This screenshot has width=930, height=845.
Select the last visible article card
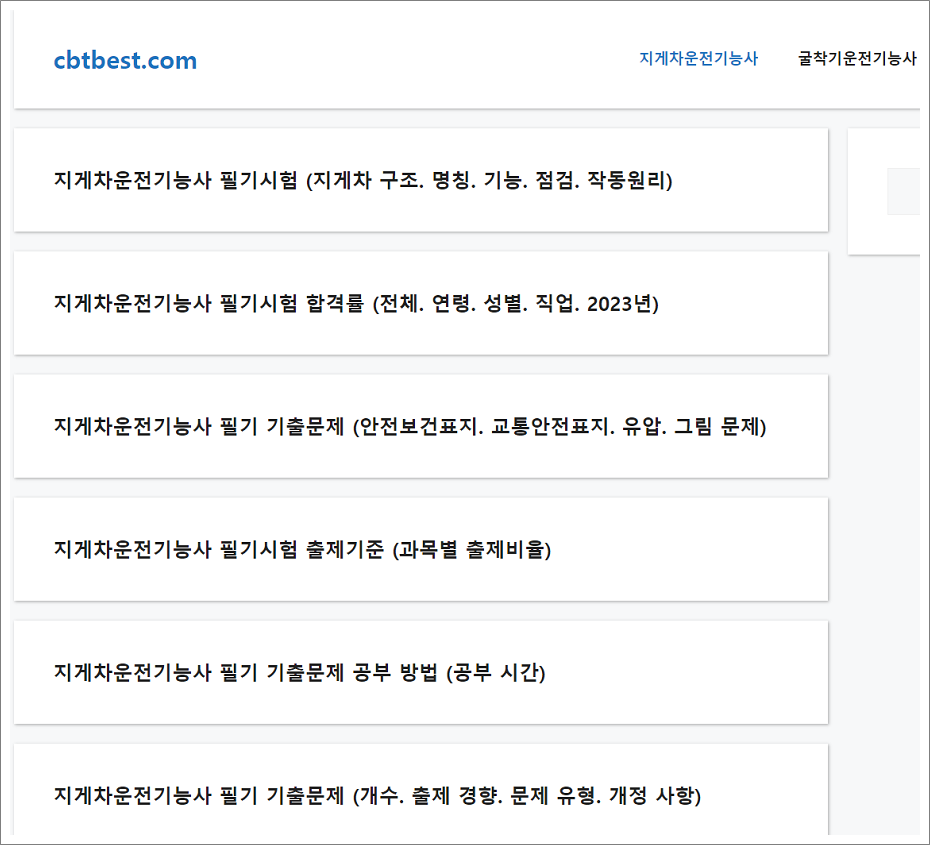click(420, 794)
